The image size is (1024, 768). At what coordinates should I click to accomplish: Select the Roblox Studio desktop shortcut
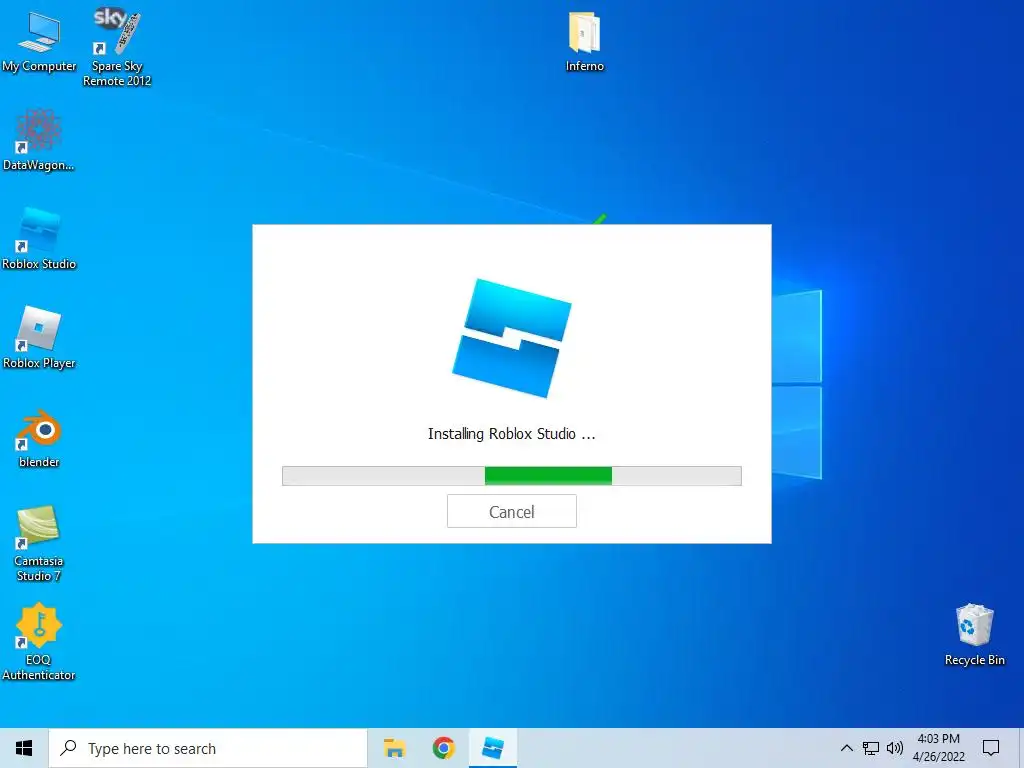(39, 239)
